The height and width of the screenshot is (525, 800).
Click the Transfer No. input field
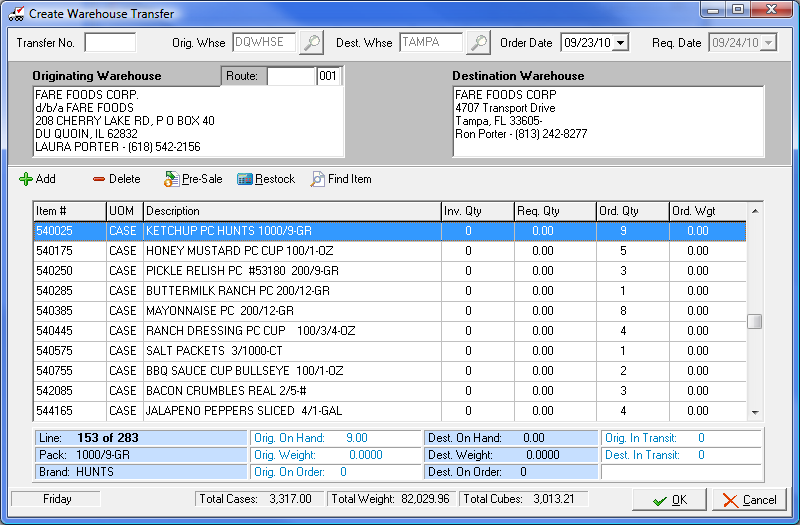point(110,42)
